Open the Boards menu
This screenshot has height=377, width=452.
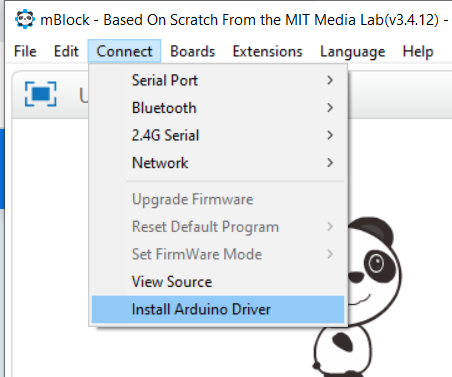coord(192,51)
